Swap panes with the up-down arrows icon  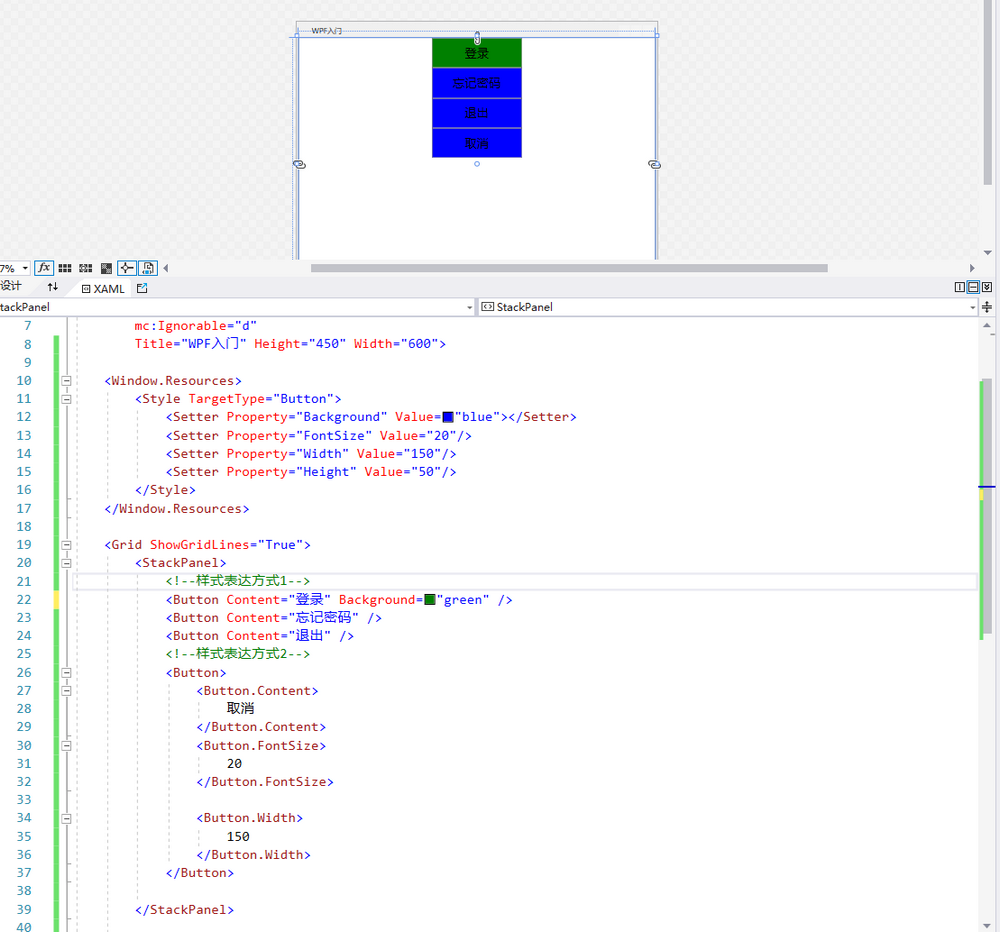(53, 287)
